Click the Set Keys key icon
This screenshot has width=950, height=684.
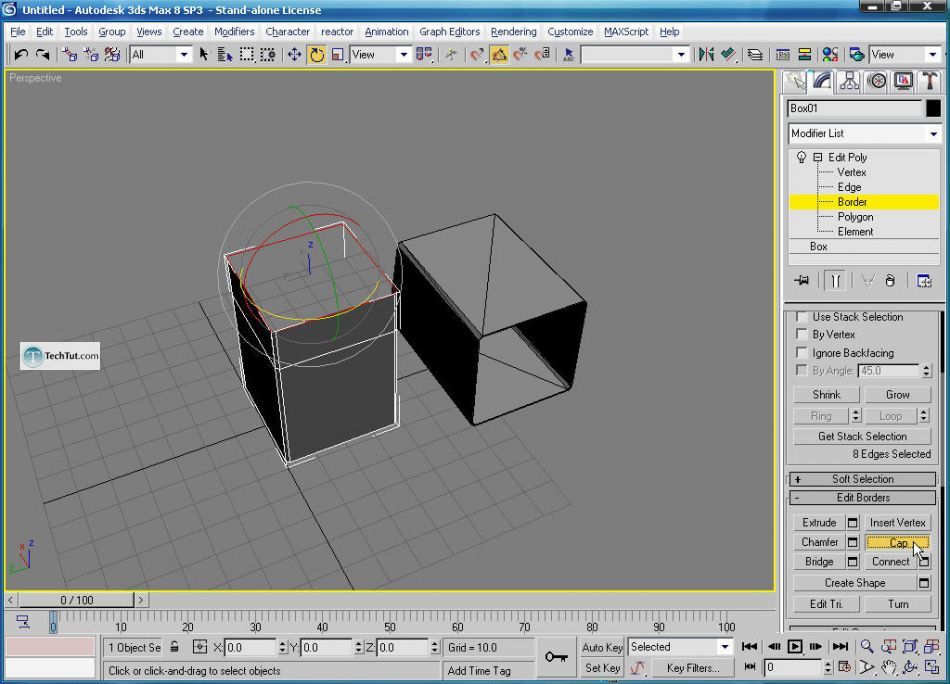pos(556,657)
